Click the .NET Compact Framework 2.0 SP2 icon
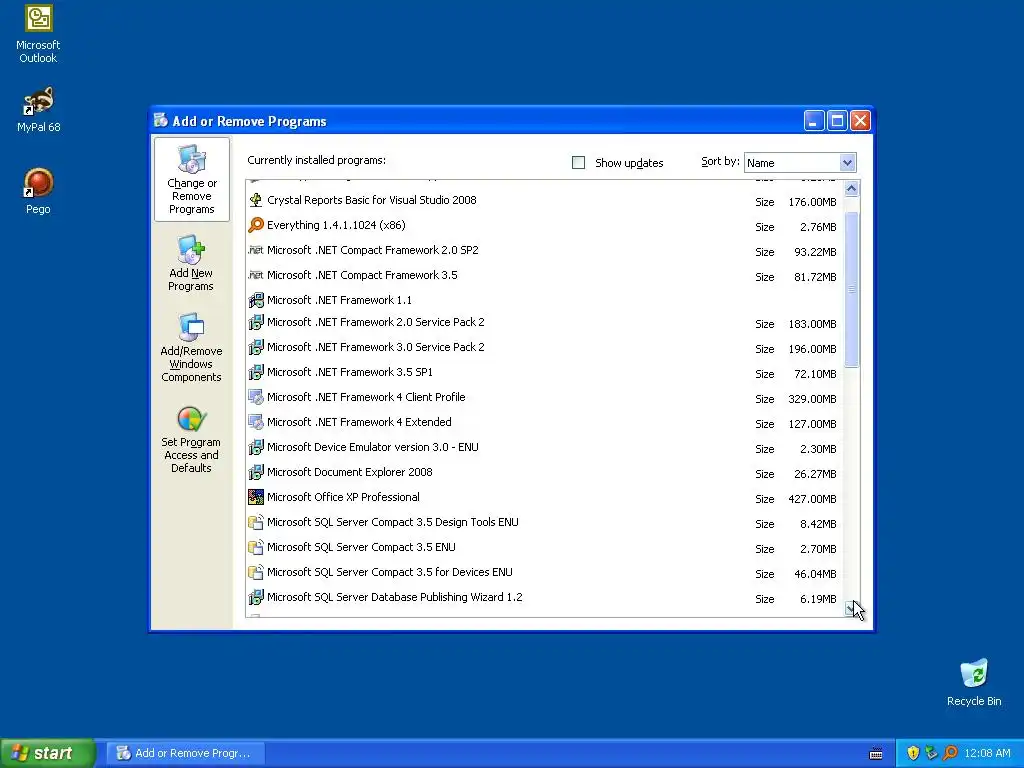 (256, 250)
